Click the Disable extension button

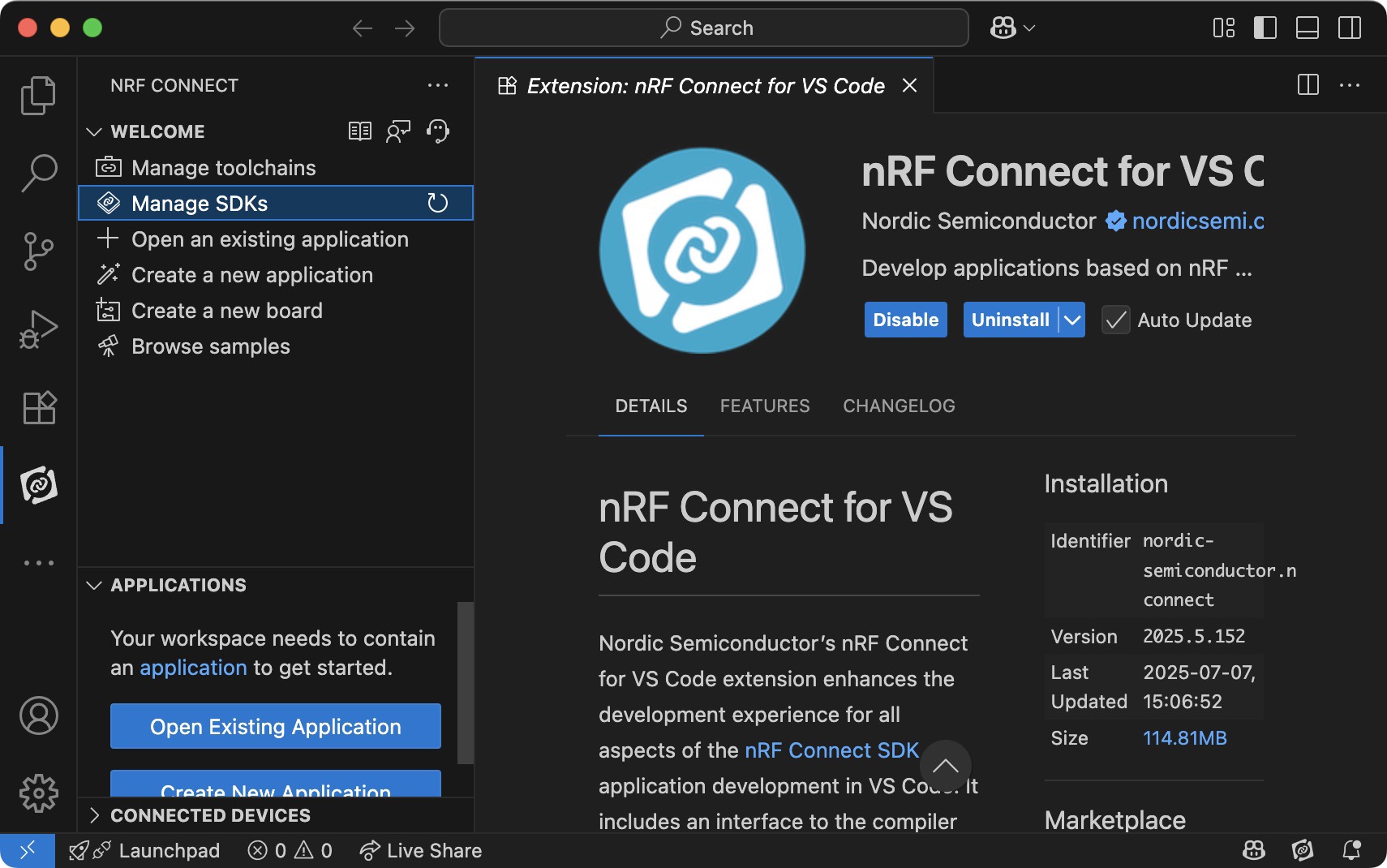[905, 320]
